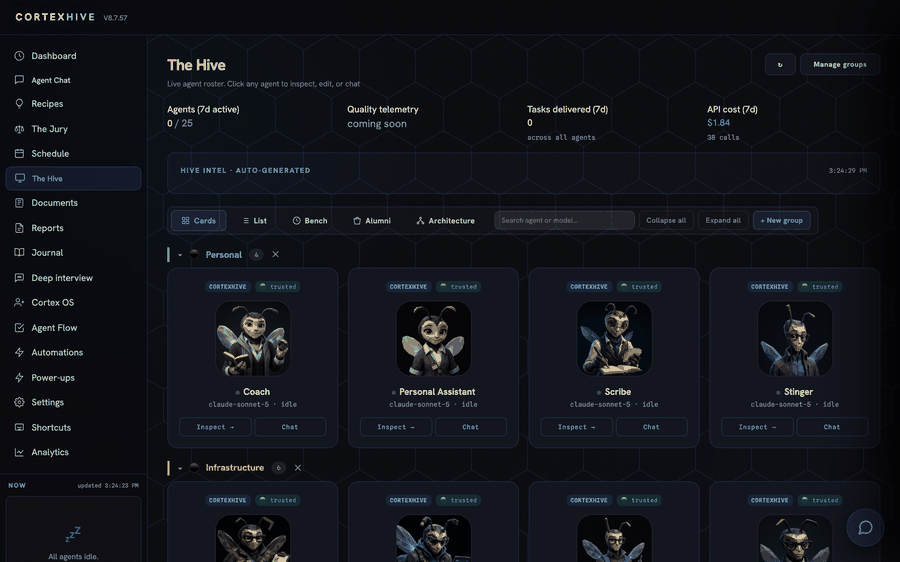Select The Hive monitor icon

point(20,178)
